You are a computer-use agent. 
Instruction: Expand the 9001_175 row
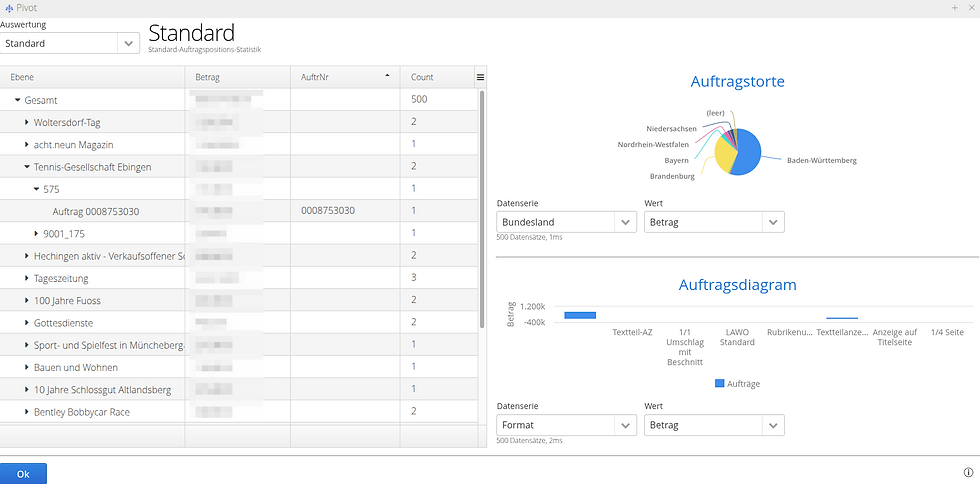click(37, 233)
